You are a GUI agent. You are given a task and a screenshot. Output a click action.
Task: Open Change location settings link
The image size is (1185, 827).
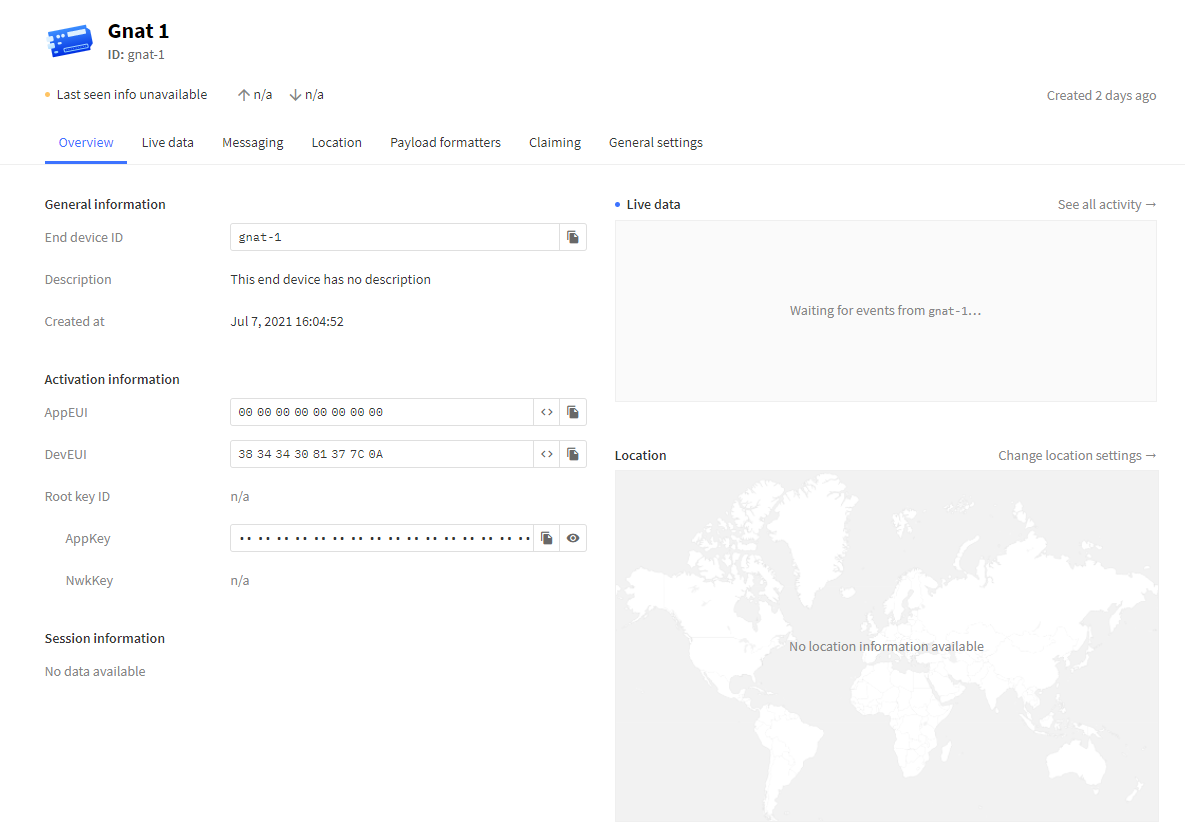(x=1076, y=455)
